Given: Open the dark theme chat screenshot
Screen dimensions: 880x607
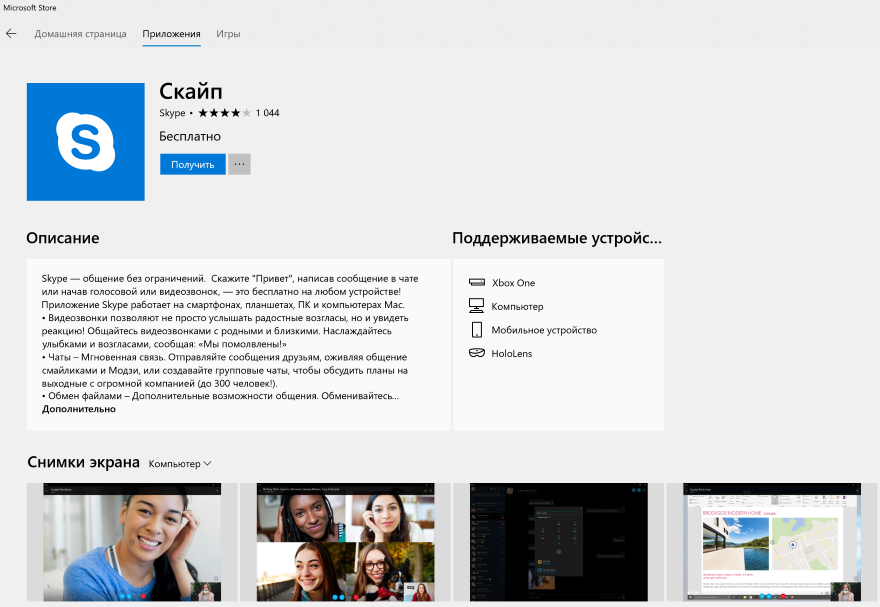Looking at the screenshot, I should click(x=558, y=542).
